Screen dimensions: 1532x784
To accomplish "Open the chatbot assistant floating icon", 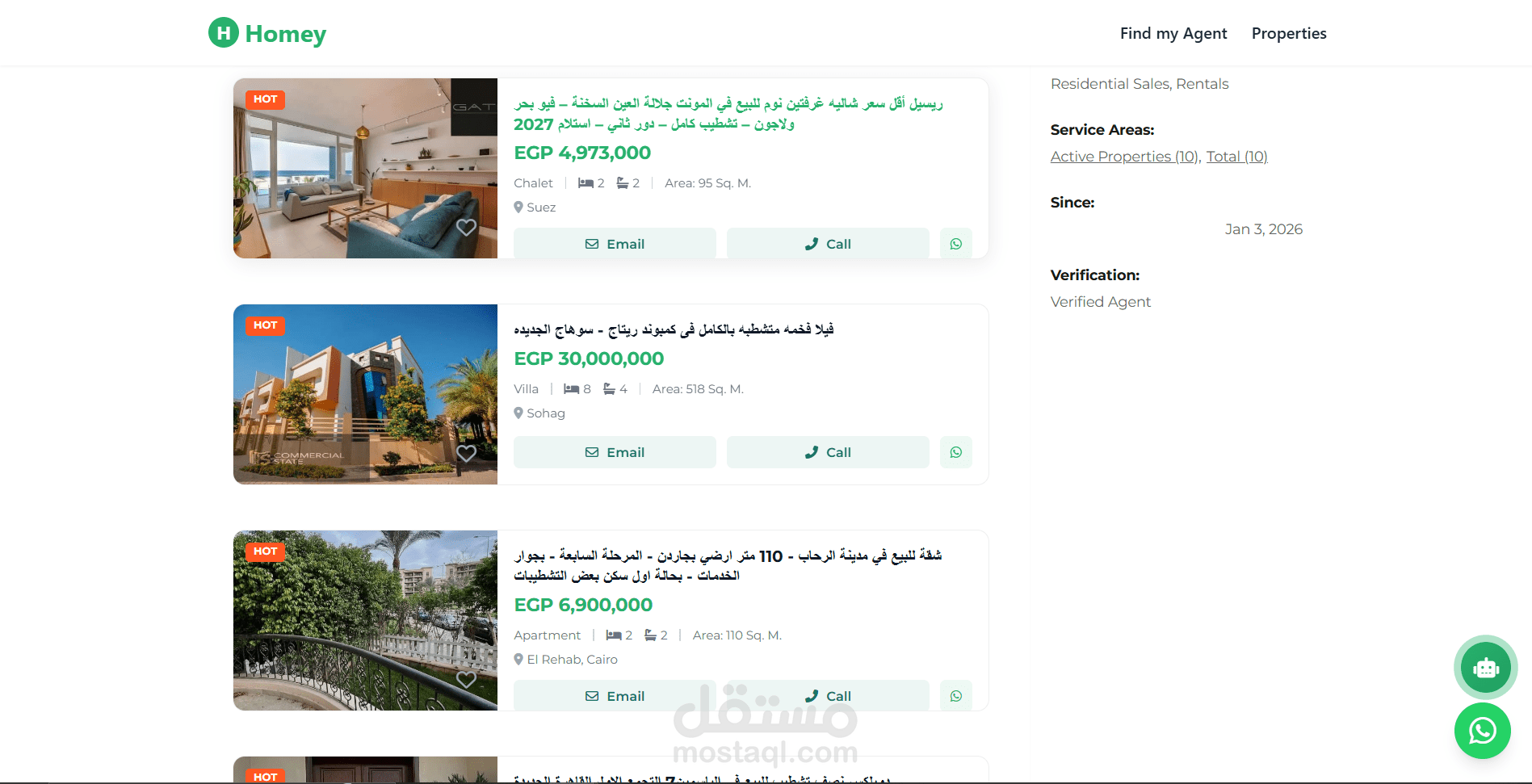I will pos(1486,668).
